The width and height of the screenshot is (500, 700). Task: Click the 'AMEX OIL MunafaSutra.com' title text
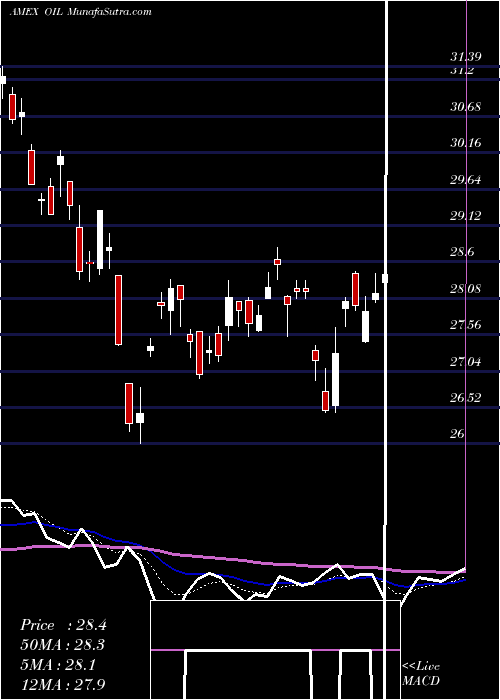tap(80, 12)
